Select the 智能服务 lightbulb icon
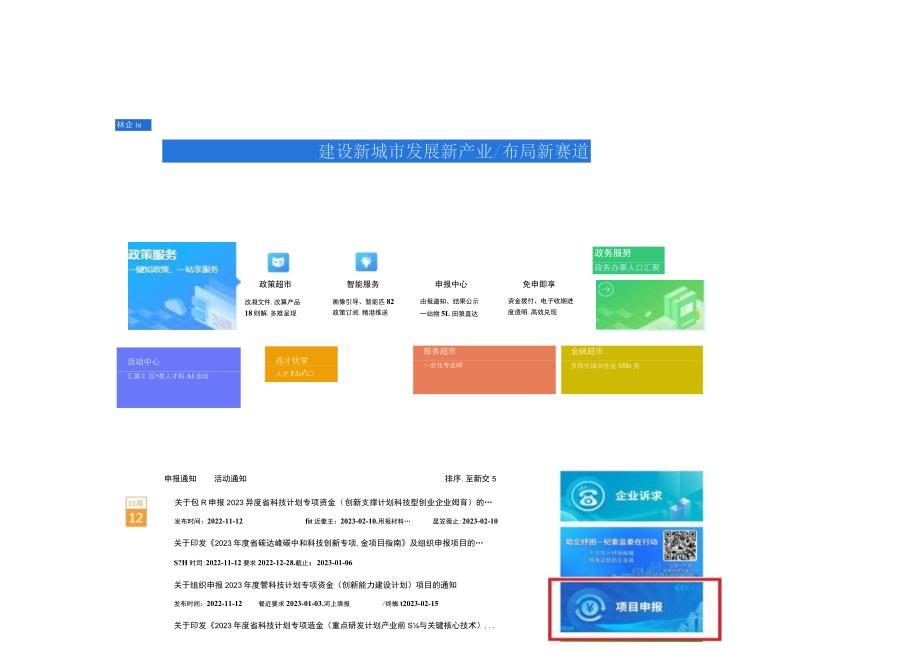This screenshot has width=920, height=651. (x=366, y=260)
